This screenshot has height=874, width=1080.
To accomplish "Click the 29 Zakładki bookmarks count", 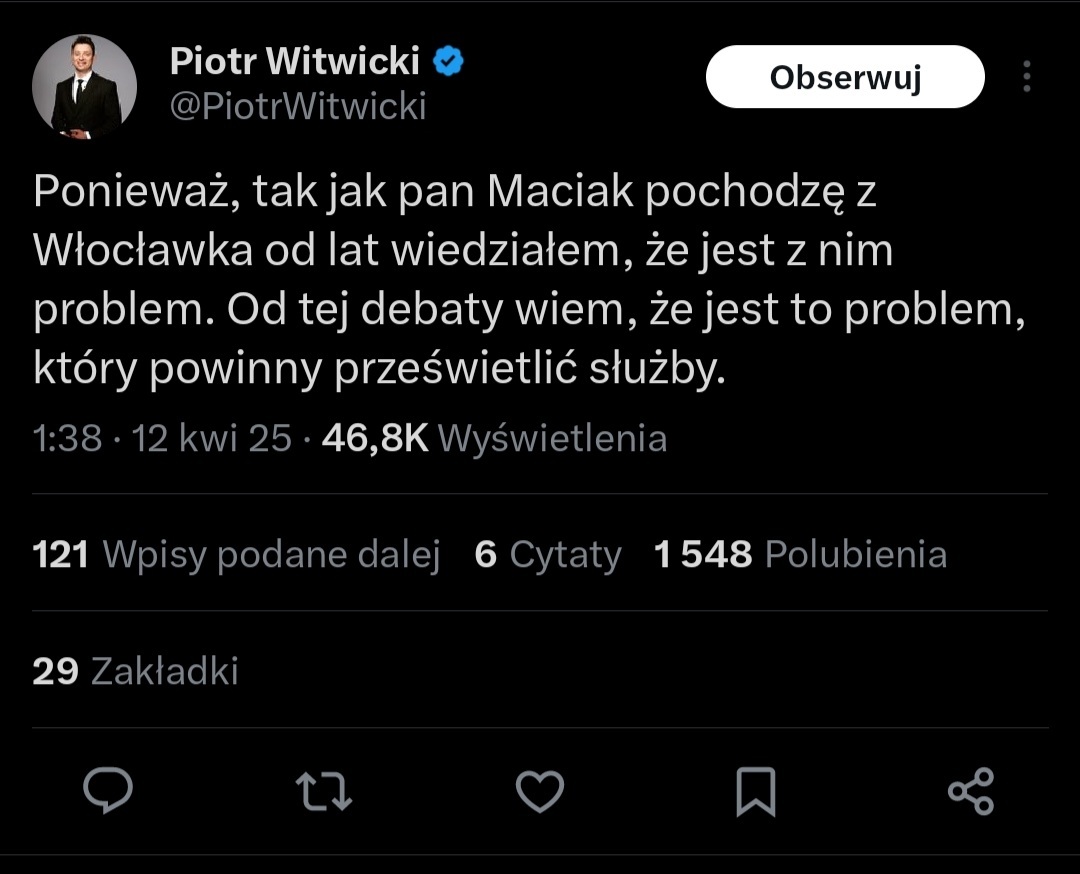I will [x=135, y=671].
